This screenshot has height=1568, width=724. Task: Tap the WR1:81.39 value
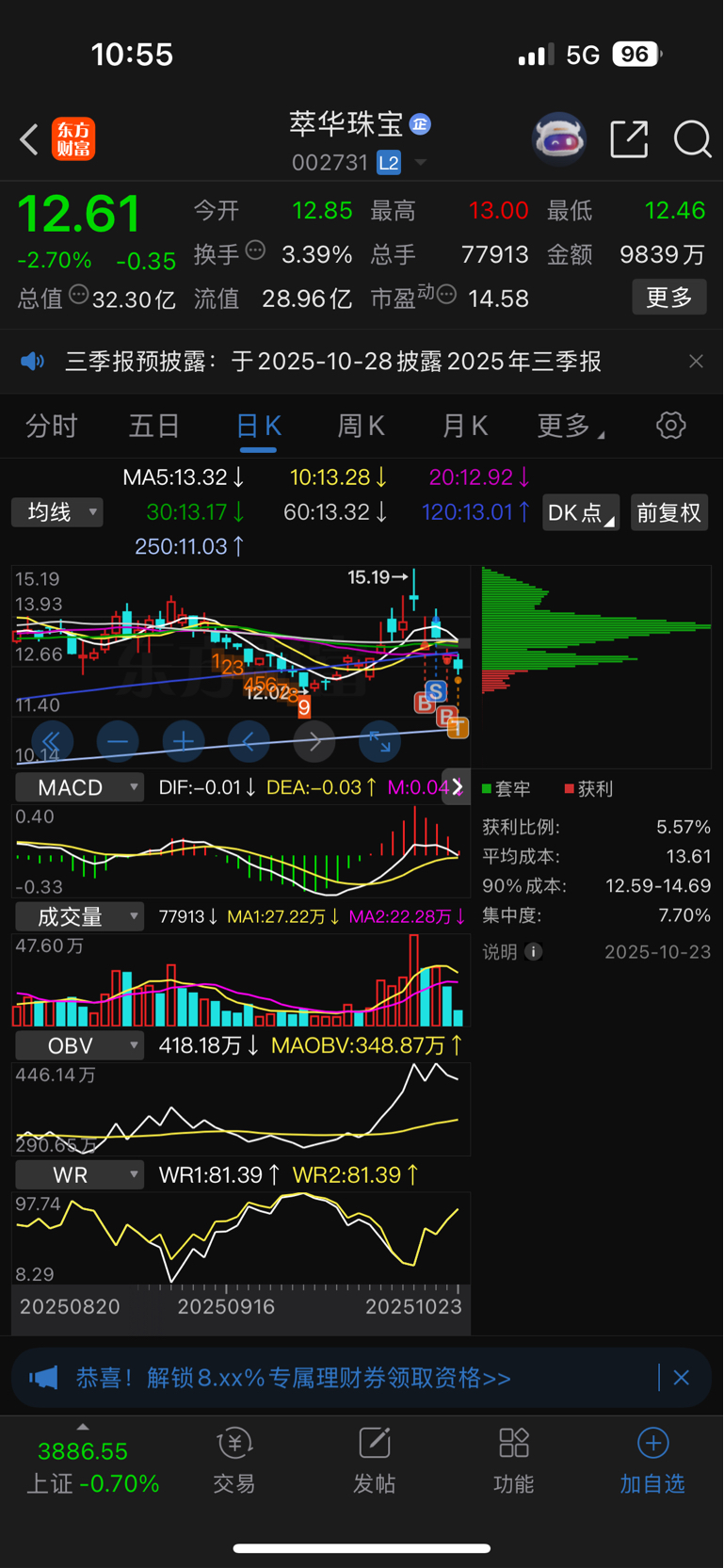(220, 1175)
